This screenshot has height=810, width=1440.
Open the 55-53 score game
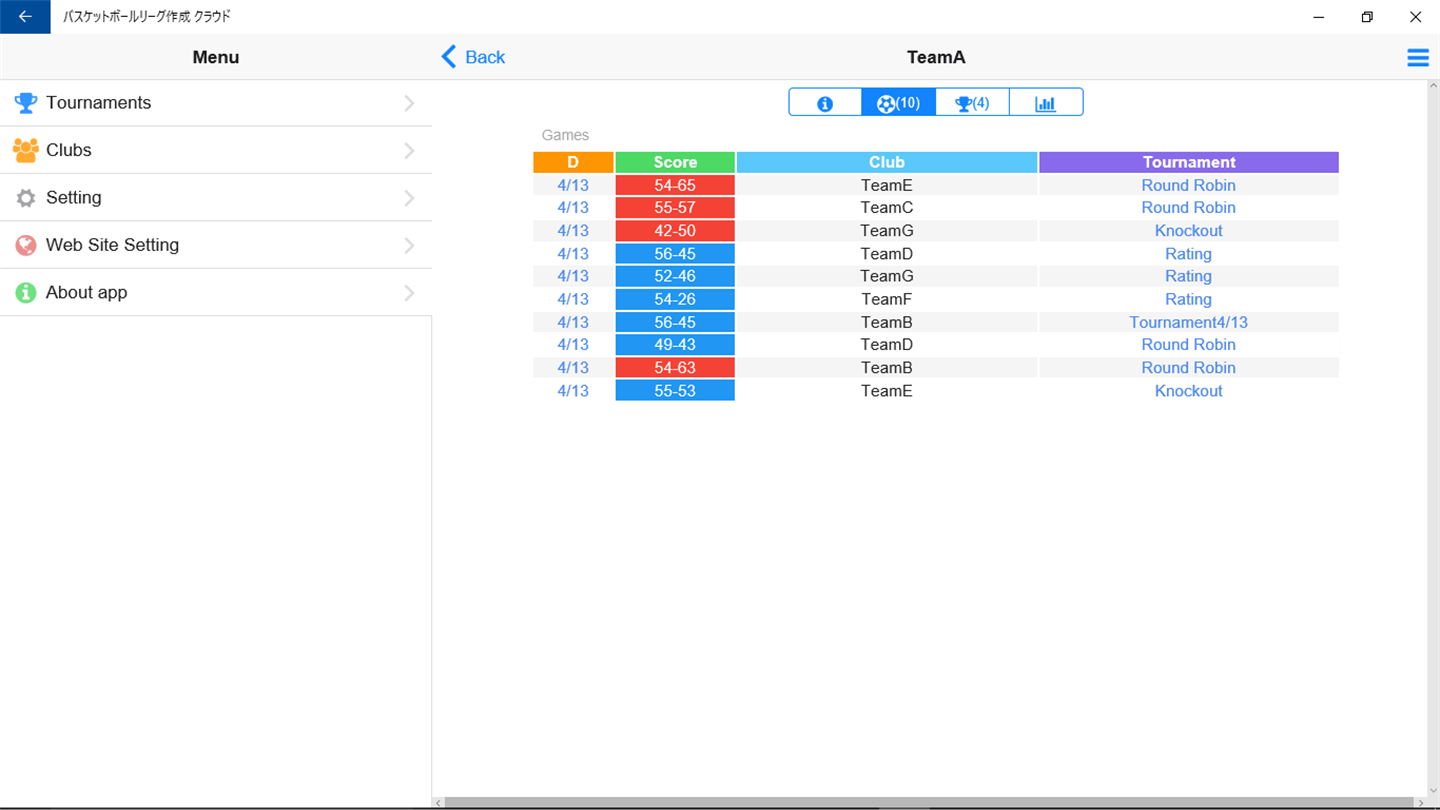(675, 391)
